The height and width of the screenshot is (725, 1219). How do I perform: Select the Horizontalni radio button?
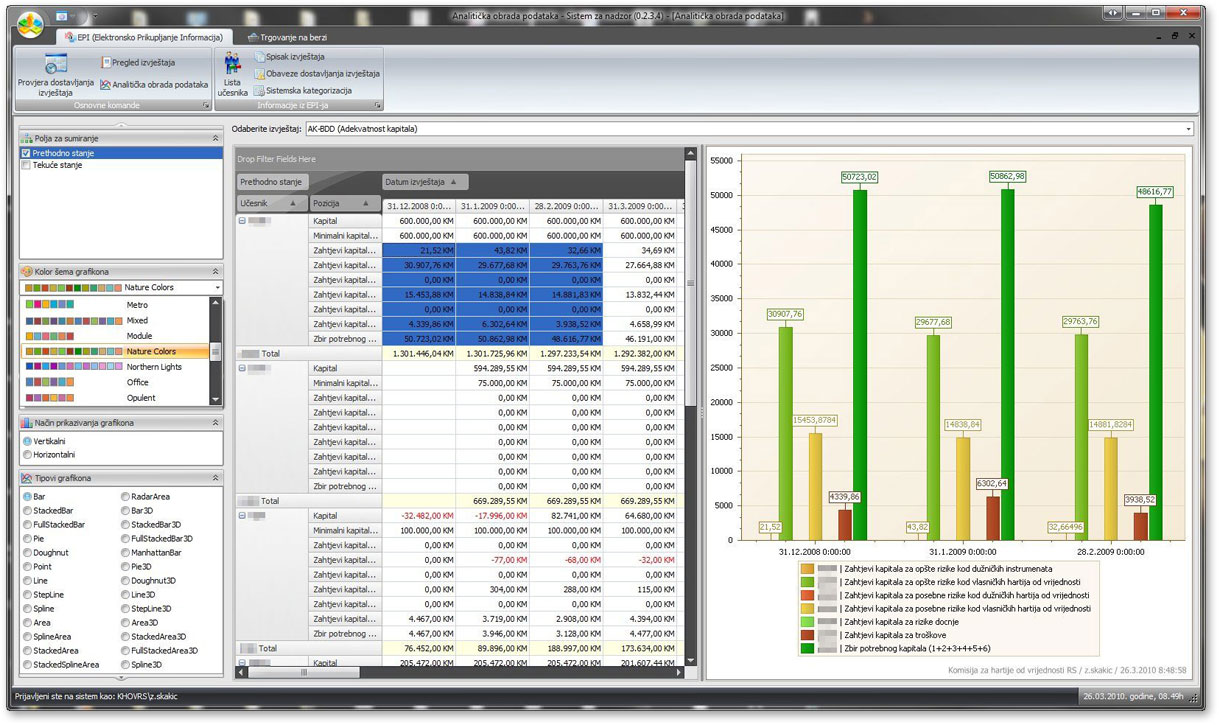(27, 454)
